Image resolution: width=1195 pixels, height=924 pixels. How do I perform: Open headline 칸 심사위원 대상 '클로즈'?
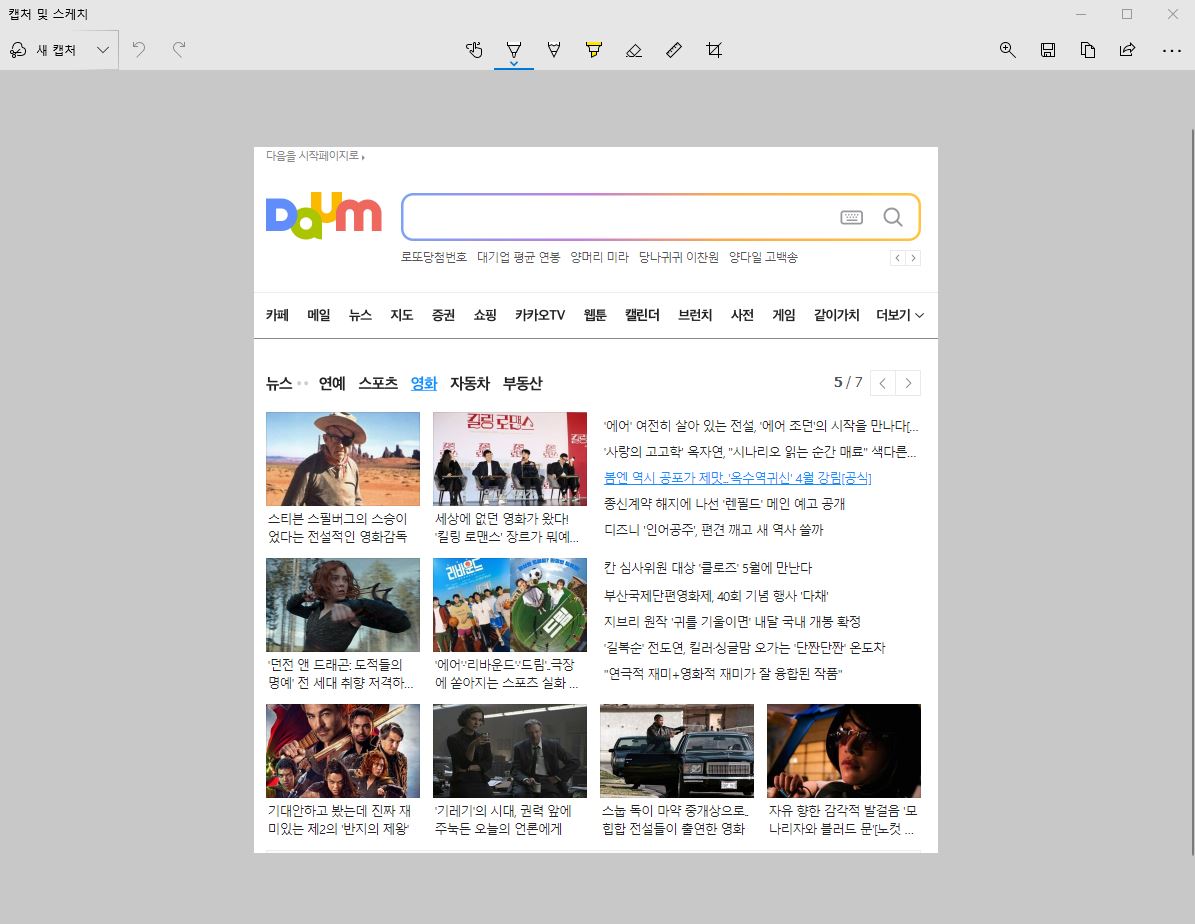[x=708, y=568]
